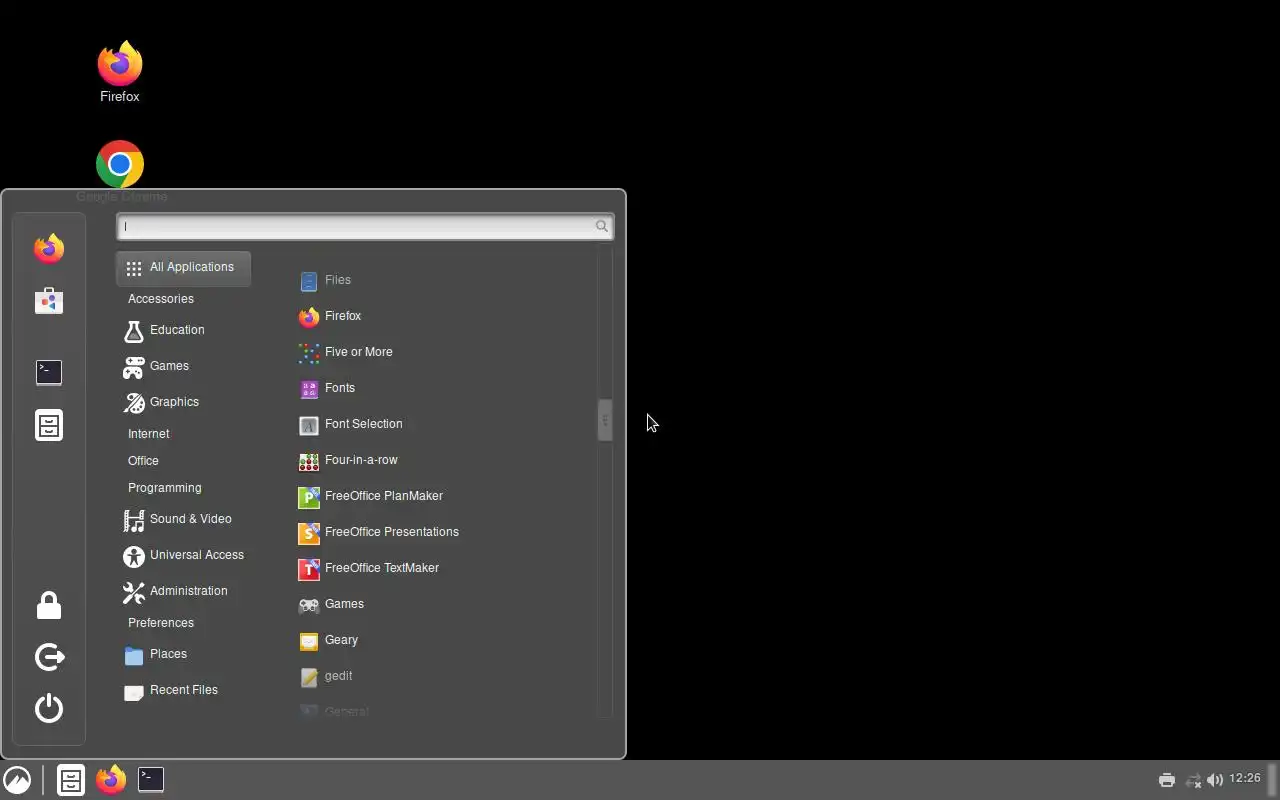1280x800 pixels.
Task: Click the Firefox desktop shortcut icon
Action: coord(120,65)
